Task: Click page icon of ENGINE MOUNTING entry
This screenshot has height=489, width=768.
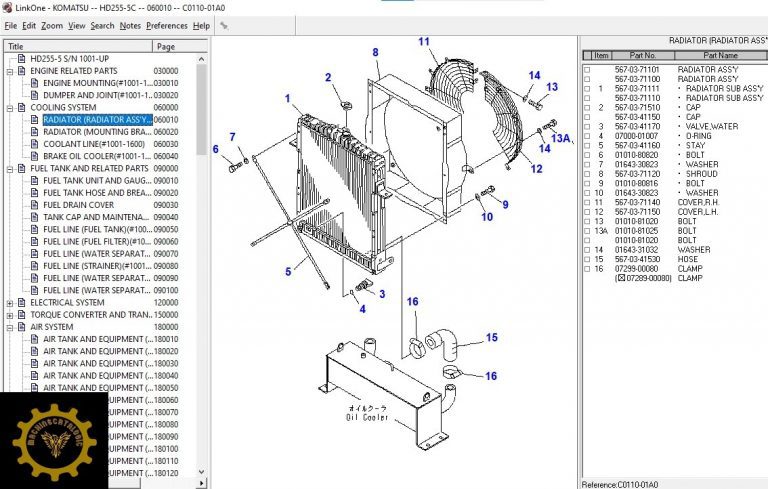Action: [34, 83]
